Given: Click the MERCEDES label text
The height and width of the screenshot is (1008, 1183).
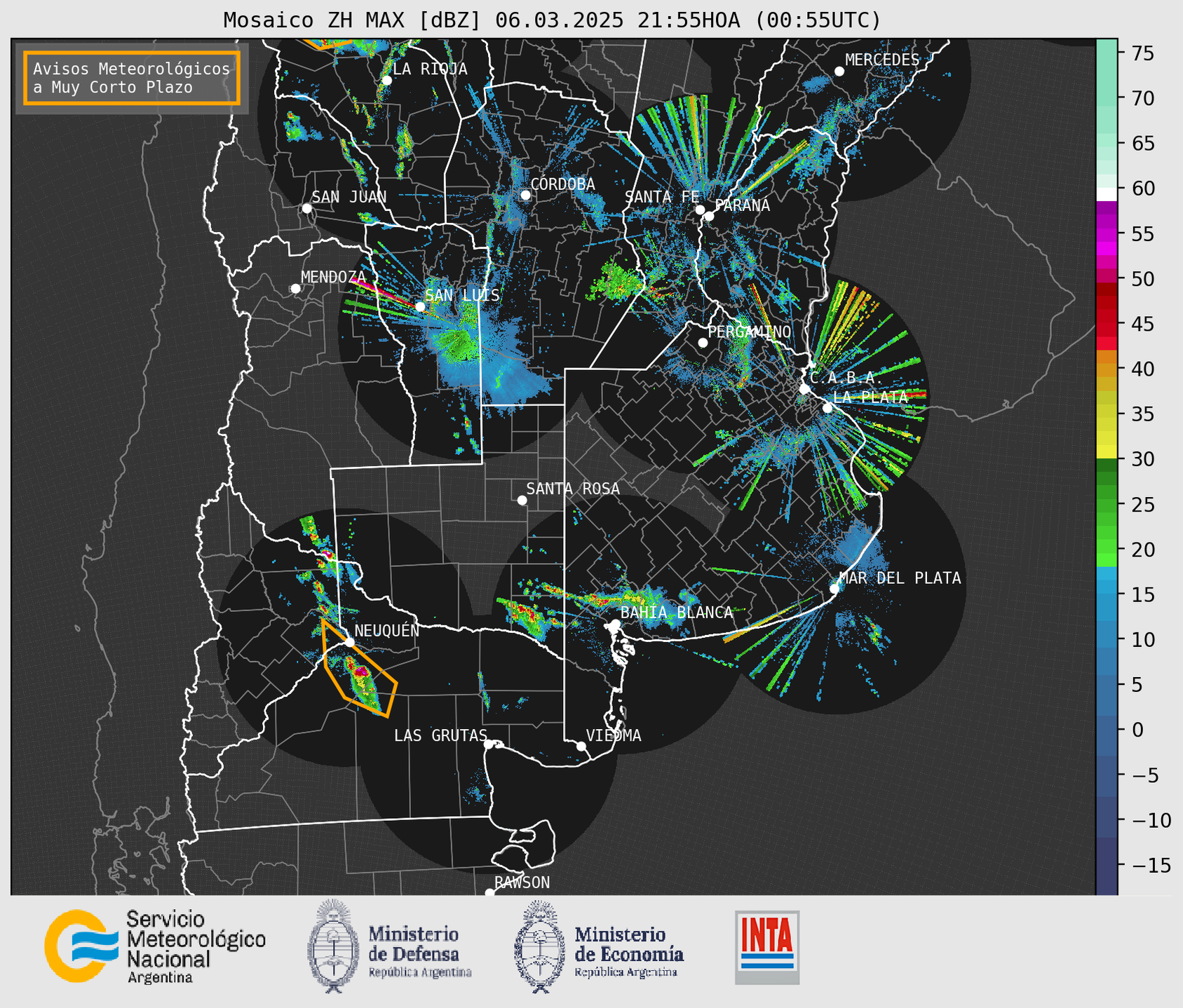Looking at the screenshot, I should tap(882, 60).
